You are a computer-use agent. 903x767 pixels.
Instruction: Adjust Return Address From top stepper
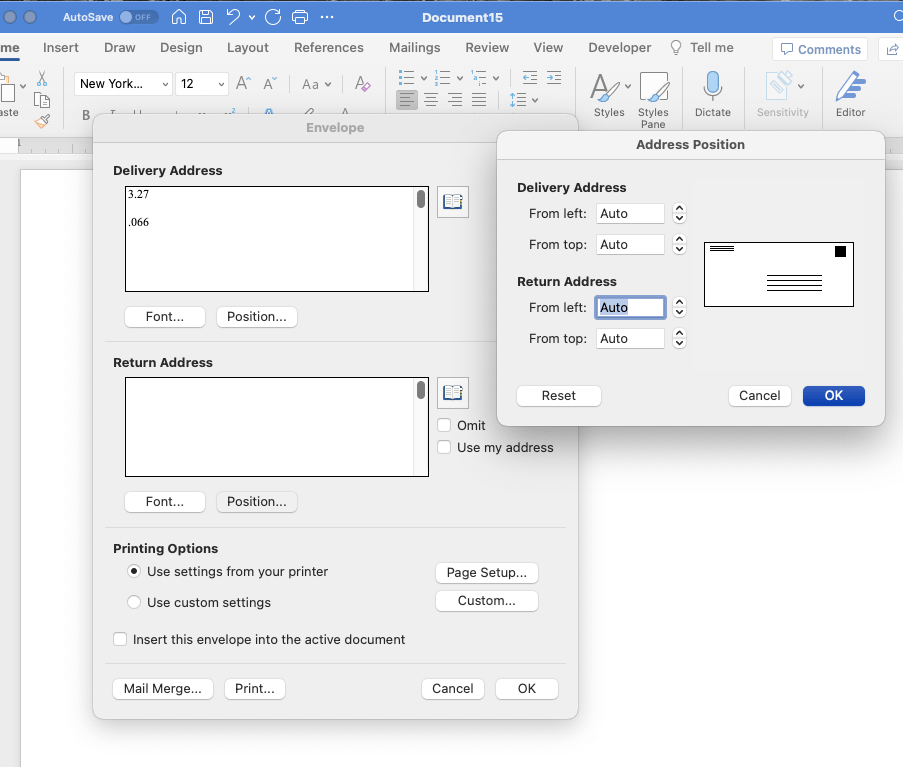680,339
